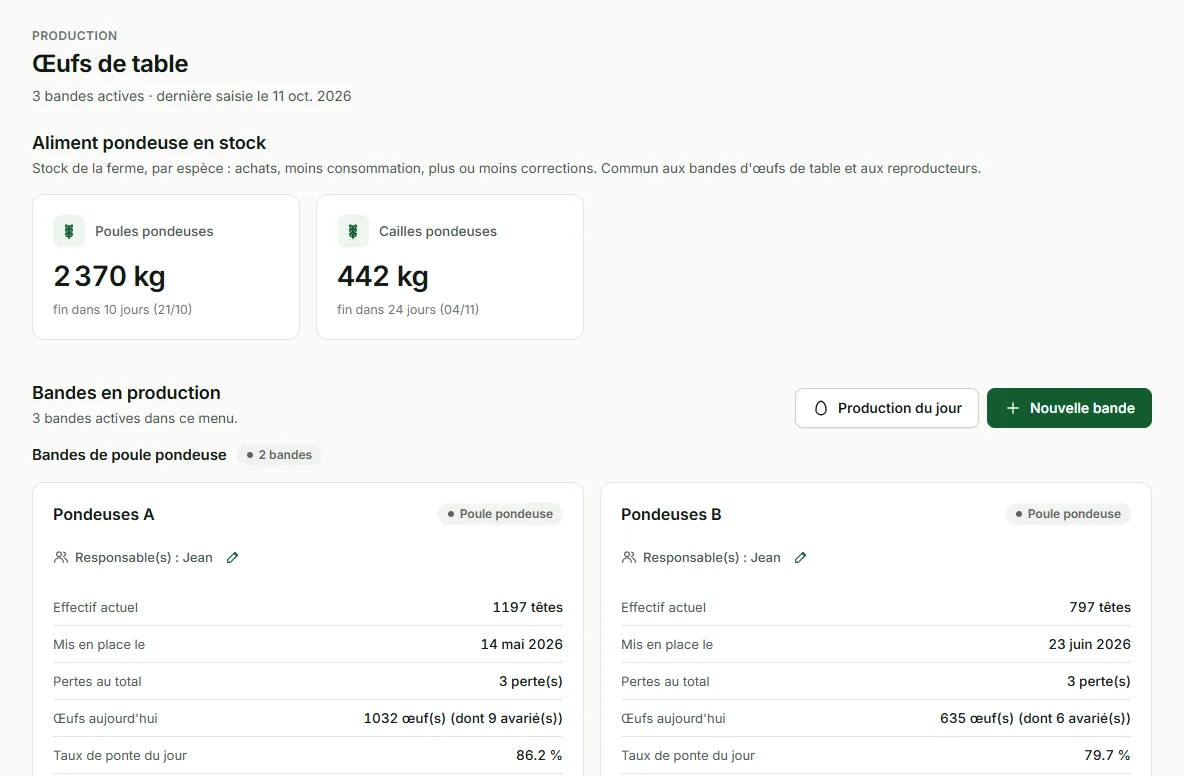Click 'fin dans 24 jours (04/11)' text
The height and width of the screenshot is (776, 1184).
point(408,309)
